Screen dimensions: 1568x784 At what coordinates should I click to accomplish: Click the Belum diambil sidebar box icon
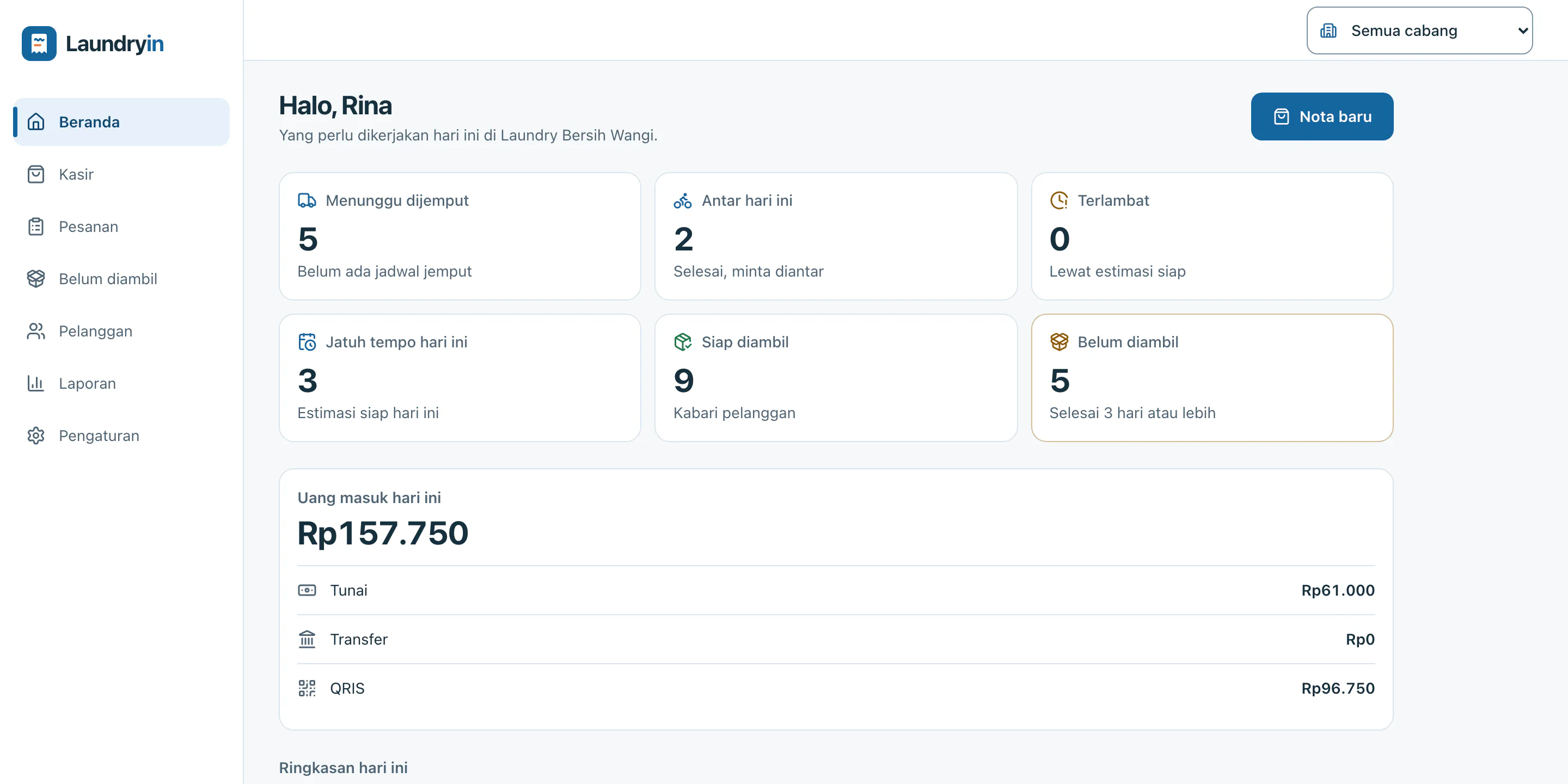pyautogui.click(x=36, y=279)
